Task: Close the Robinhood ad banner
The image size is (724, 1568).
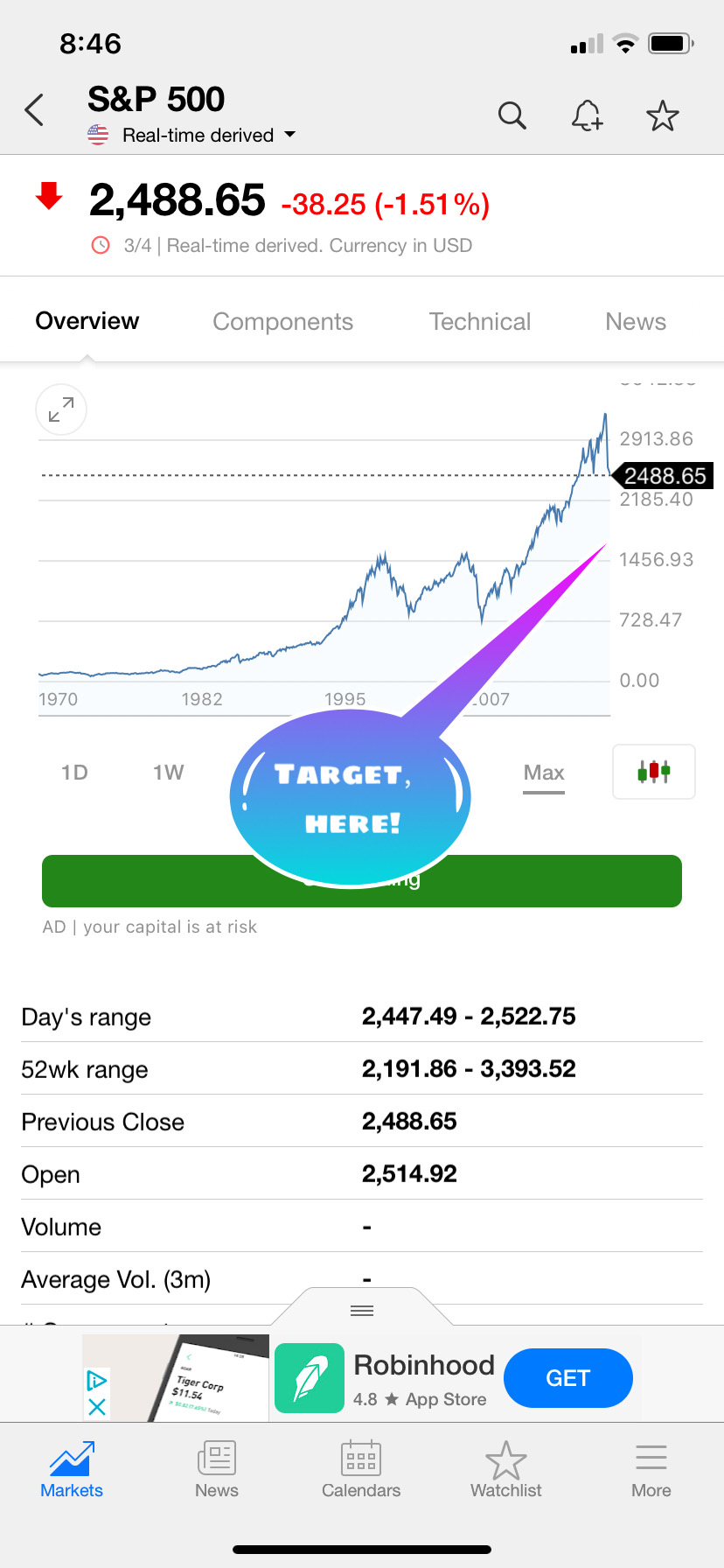Action: (x=97, y=1407)
